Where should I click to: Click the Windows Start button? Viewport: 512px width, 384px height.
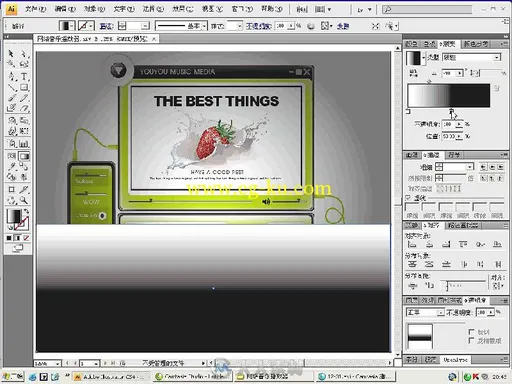(12, 377)
